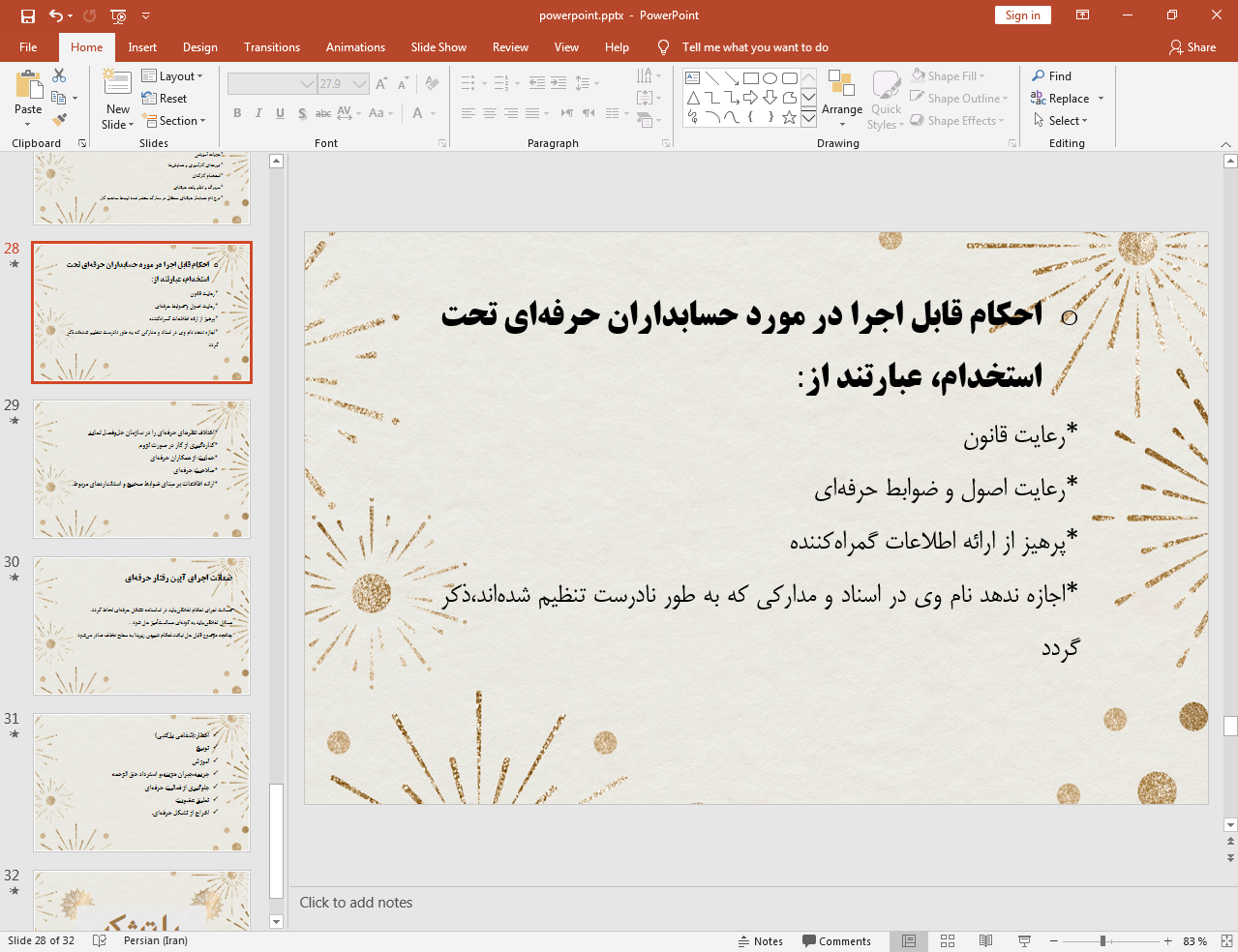Viewport: 1238px width, 952px height.
Task: Toggle Underline formatting
Action: click(x=280, y=113)
